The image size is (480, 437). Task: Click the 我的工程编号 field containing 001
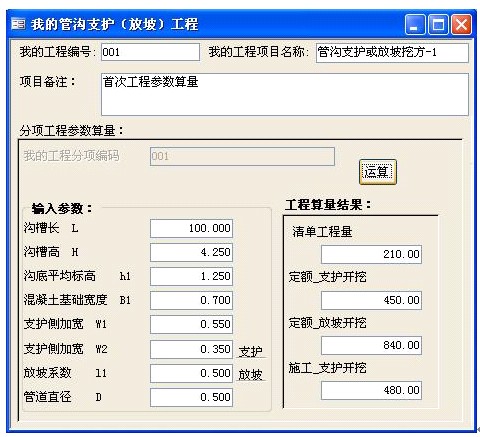click(x=151, y=52)
